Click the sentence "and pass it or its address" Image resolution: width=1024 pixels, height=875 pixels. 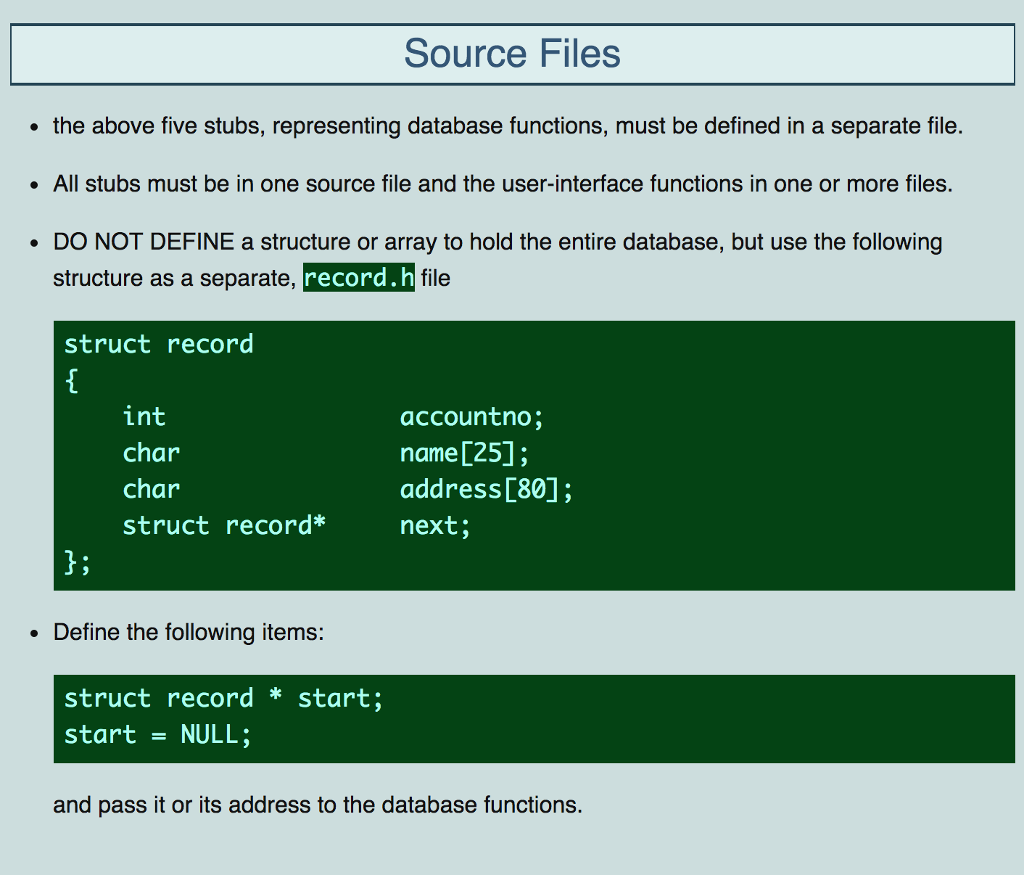coord(317,805)
